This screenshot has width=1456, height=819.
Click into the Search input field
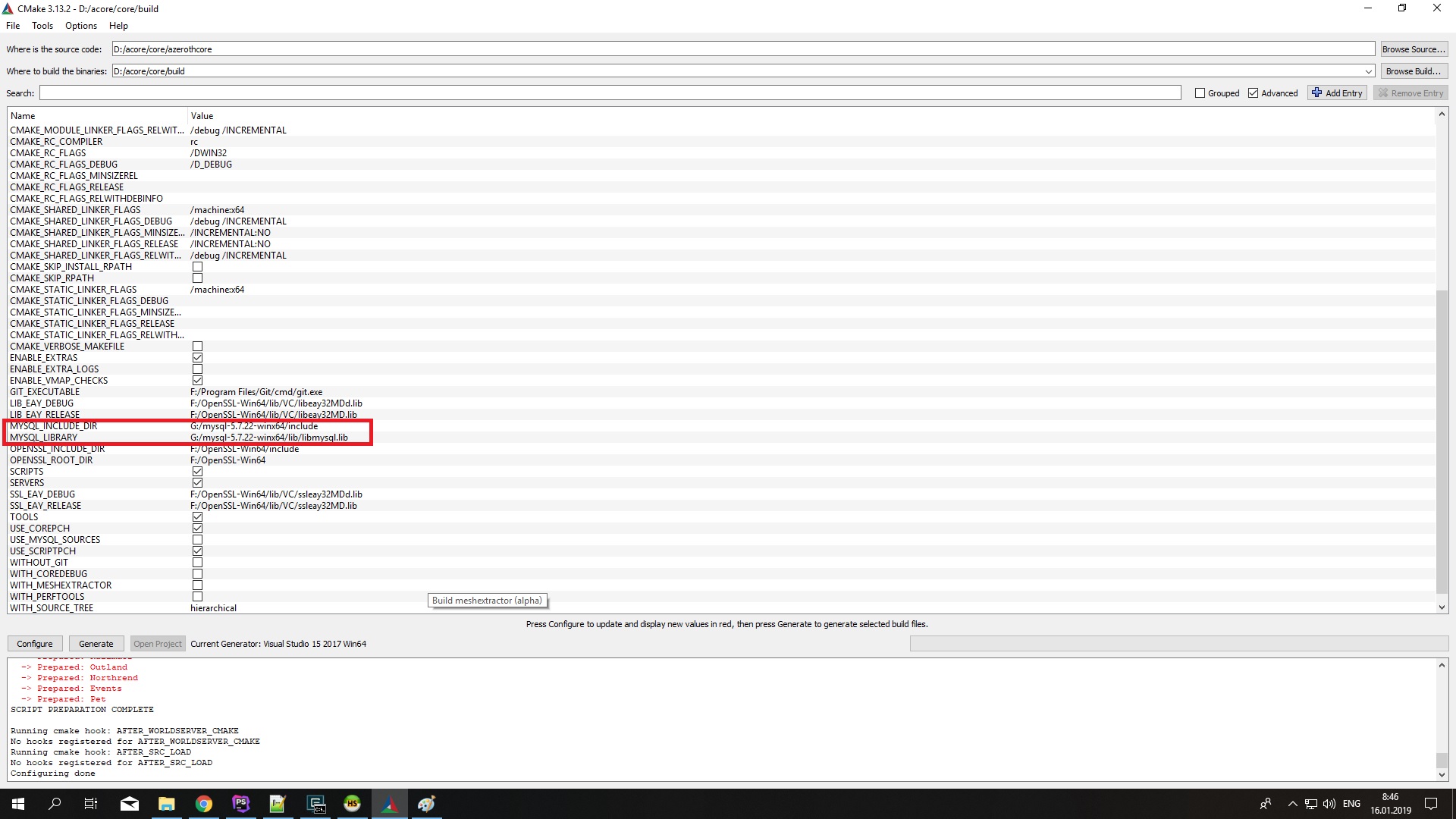pos(610,93)
